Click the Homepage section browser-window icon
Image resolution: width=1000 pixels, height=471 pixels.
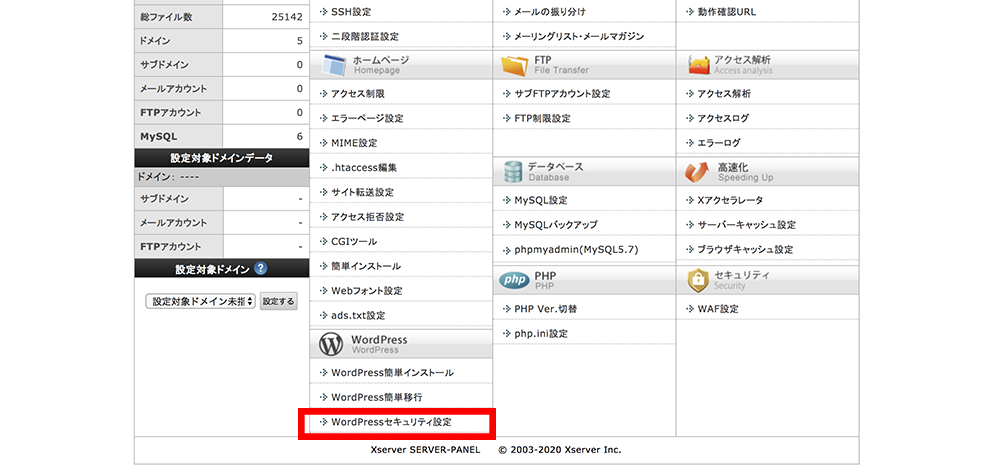coord(334,64)
